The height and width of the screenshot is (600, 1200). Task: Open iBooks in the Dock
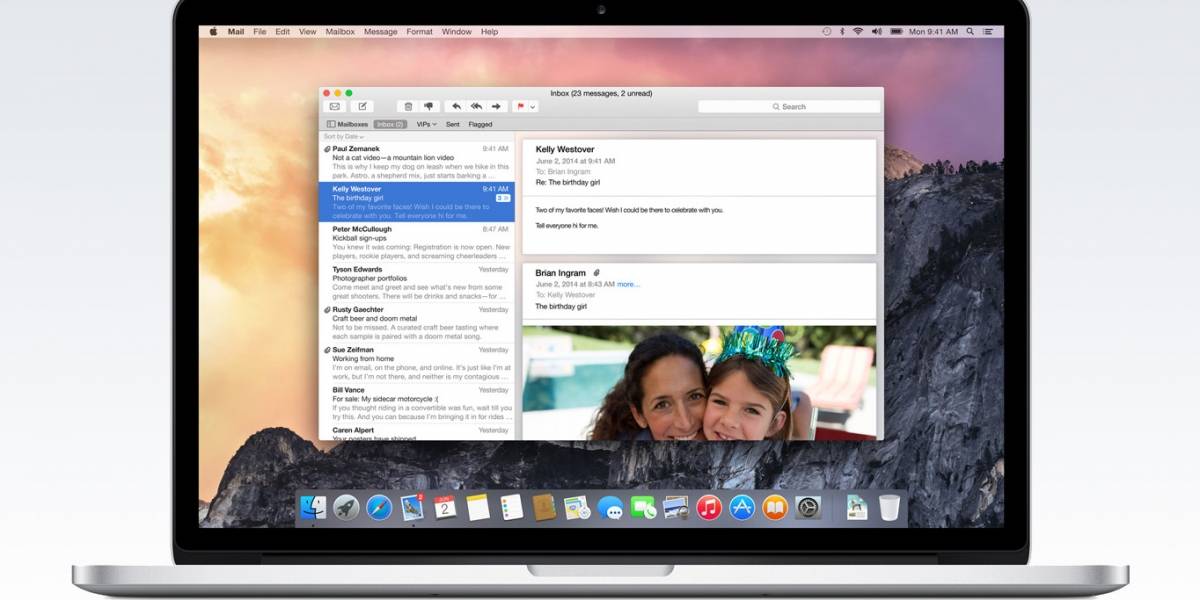[x=775, y=507]
